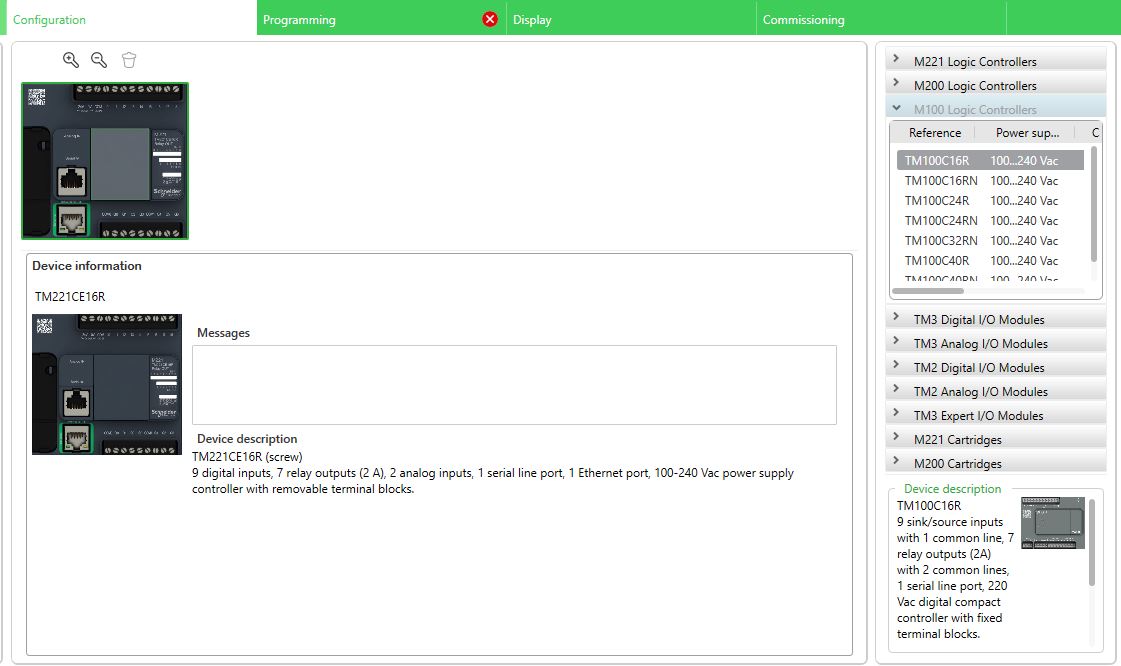The image size is (1121, 666).
Task: Click the red error icon on Programming tab
Action: [489, 18]
